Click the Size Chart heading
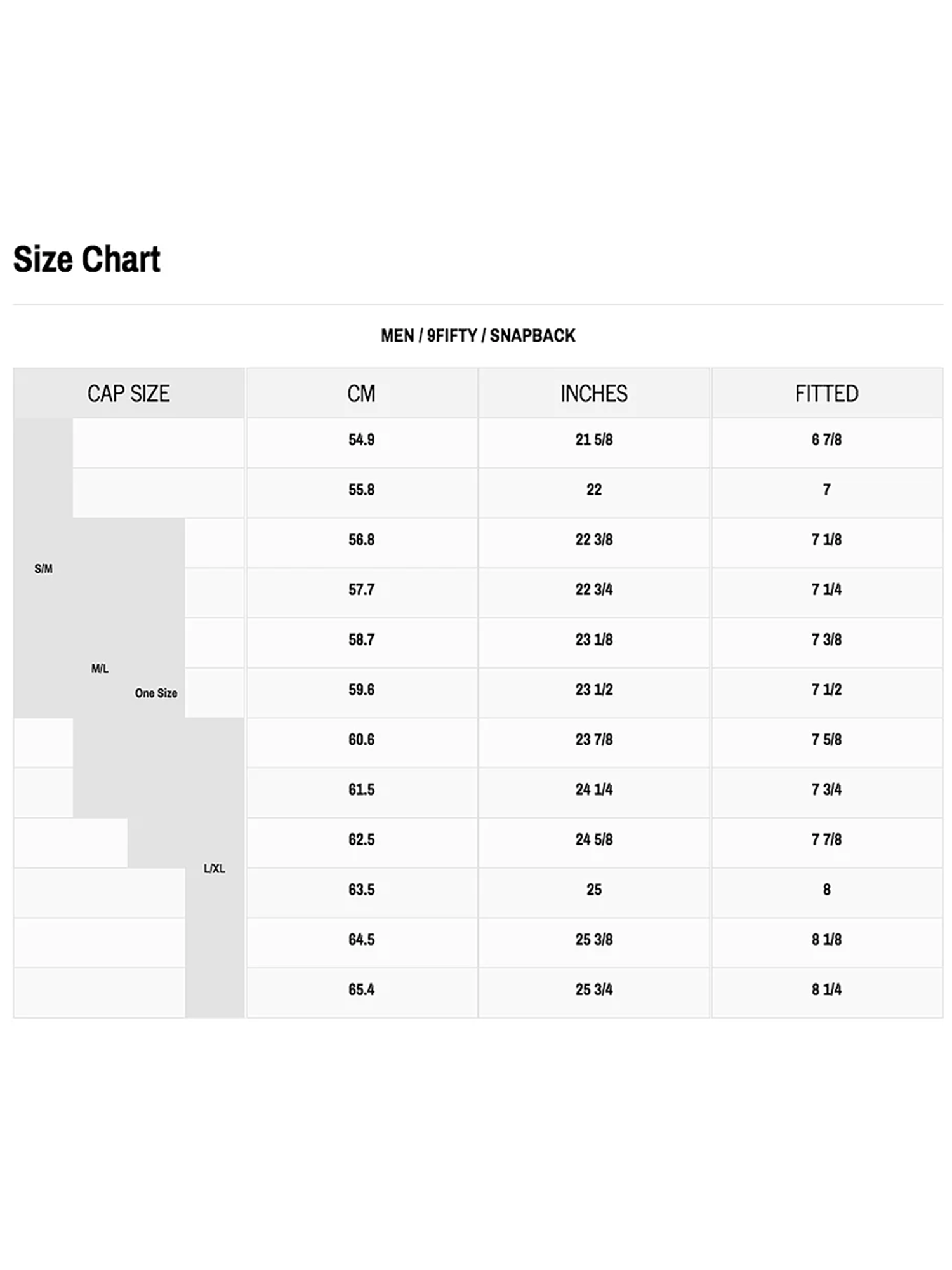The width and height of the screenshot is (952, 1270). click(x=87, y=259)
